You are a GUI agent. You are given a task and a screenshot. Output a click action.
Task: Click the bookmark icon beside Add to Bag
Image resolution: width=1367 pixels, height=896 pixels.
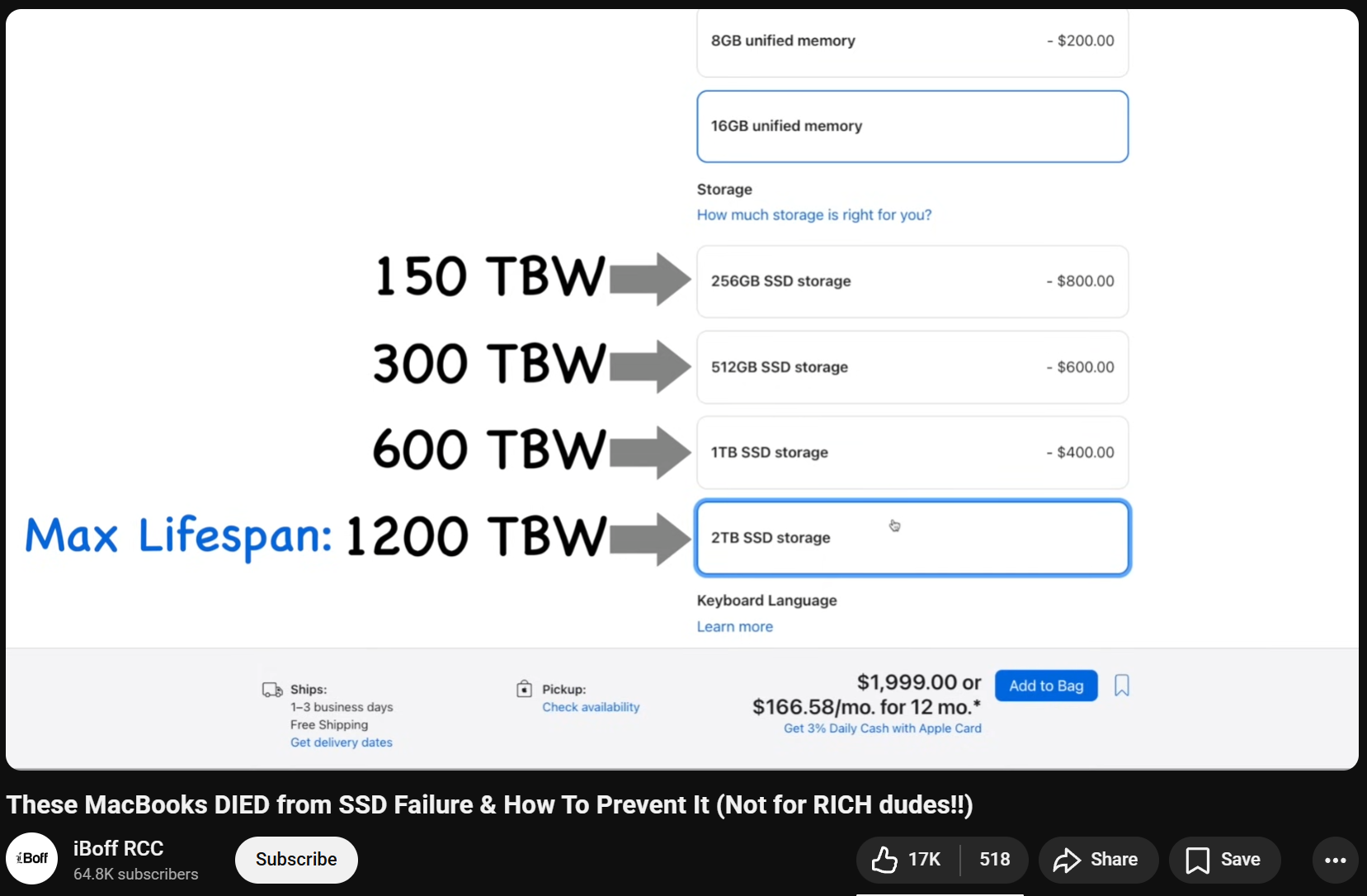(1122, 686)
